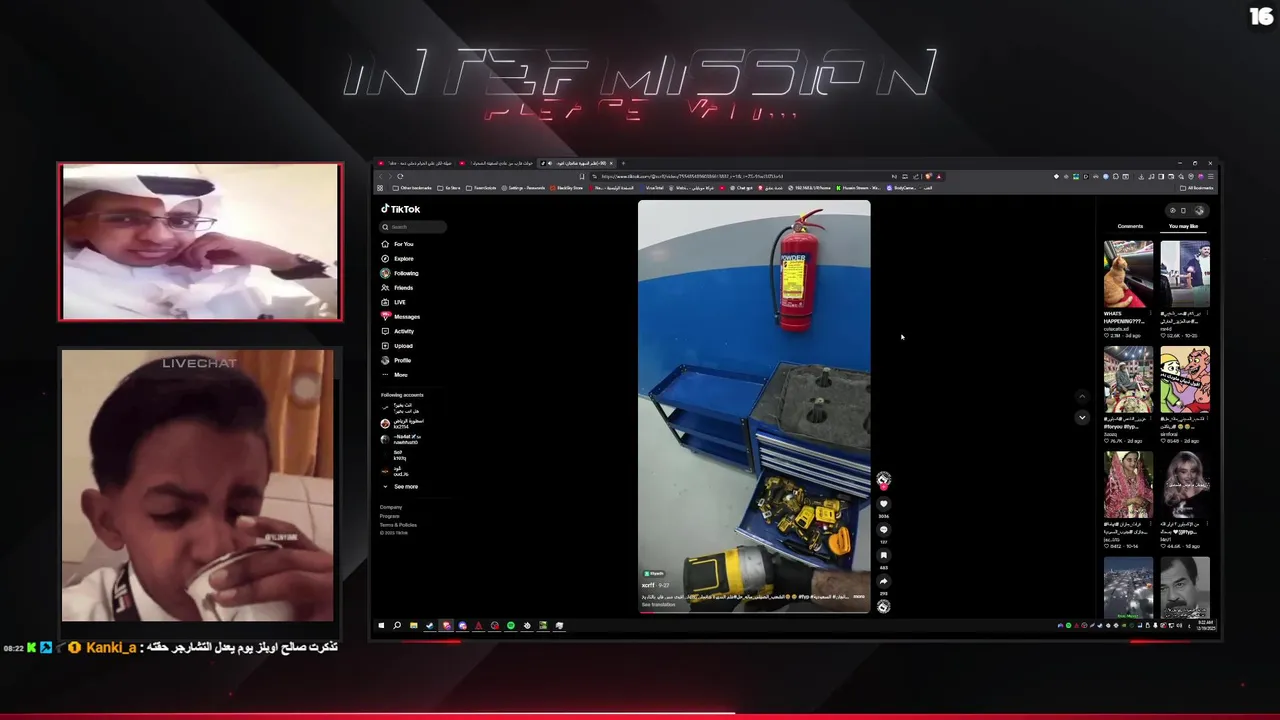This screenshot has height=720, width=1280.
Task: Close the active TikTok browser tab
Action: coord(613,163)
